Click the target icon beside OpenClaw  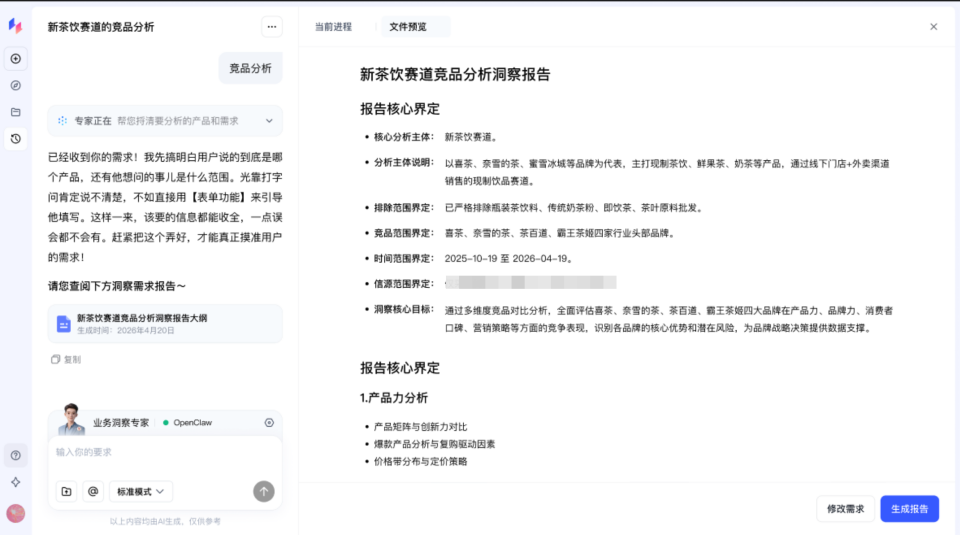[x=269, y=423]
